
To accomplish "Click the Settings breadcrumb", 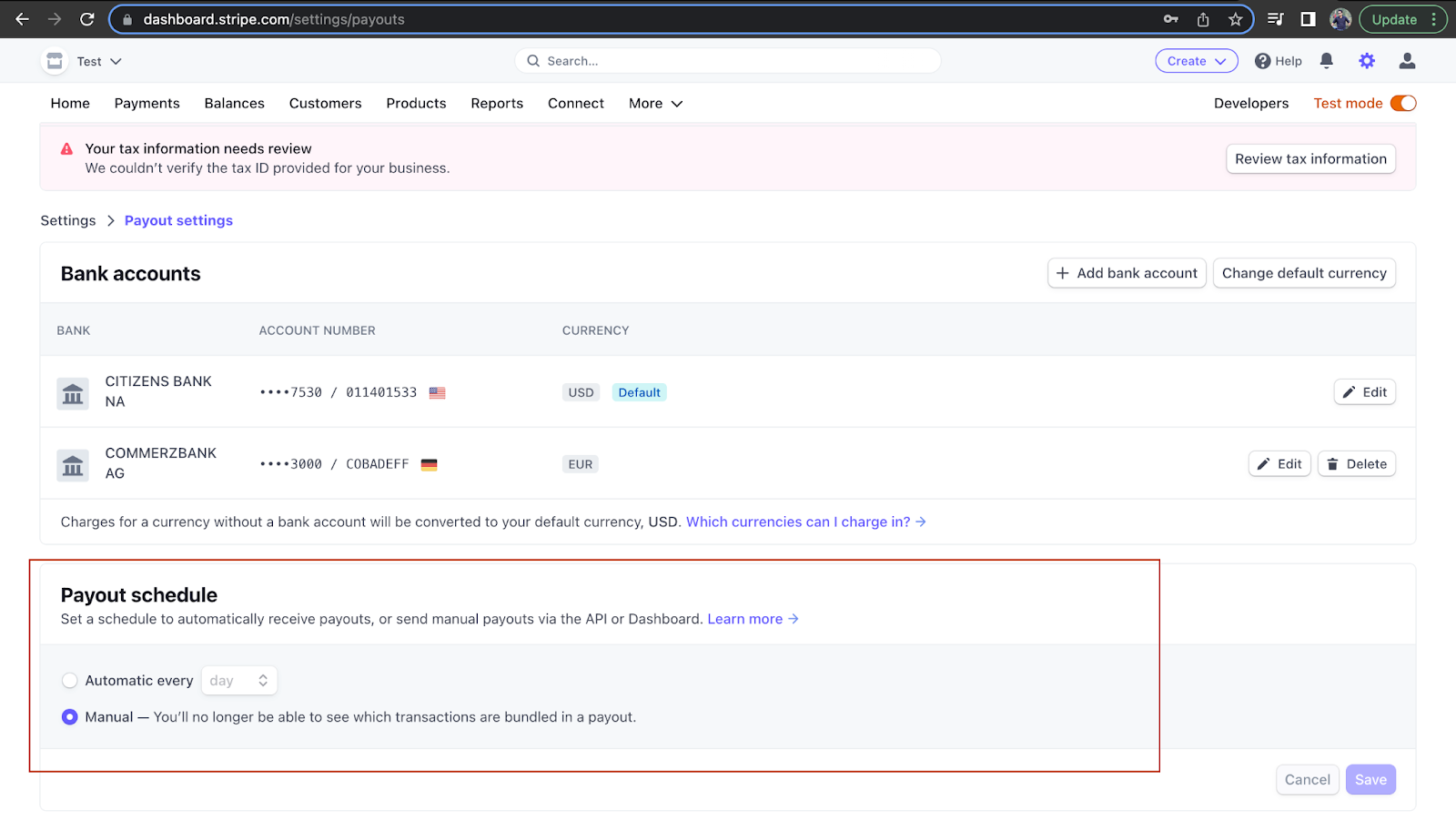I will point(68,220).
